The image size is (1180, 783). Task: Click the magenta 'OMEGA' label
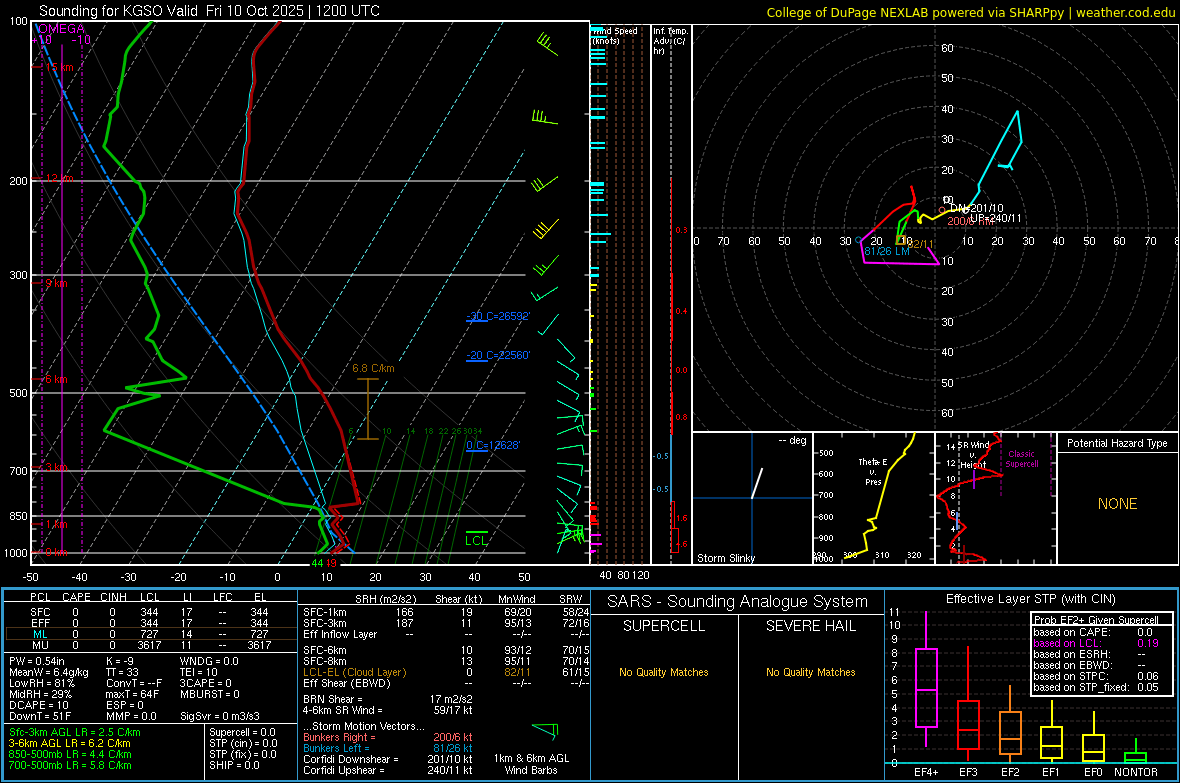(61, 29)
